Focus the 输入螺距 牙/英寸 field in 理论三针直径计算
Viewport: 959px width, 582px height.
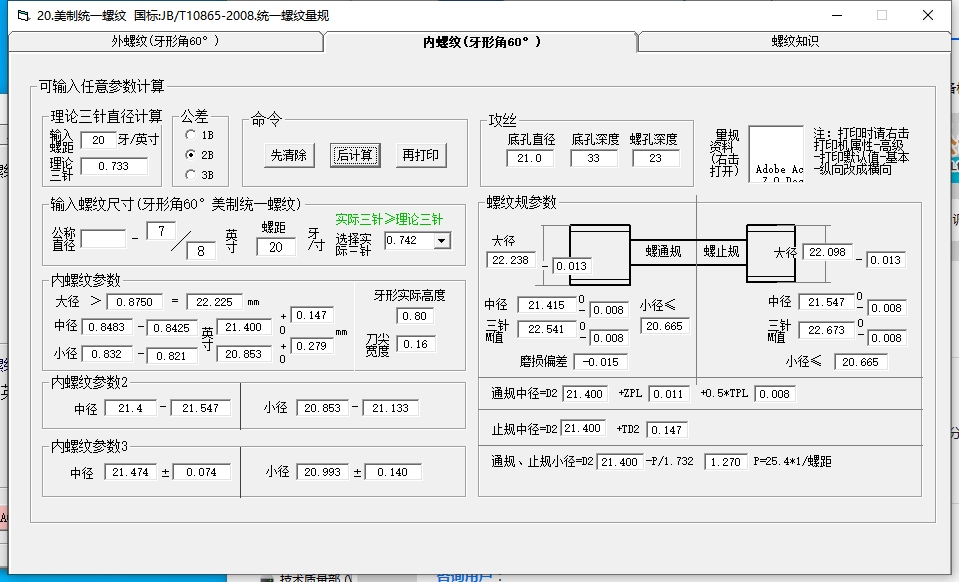tap(98, 140)
